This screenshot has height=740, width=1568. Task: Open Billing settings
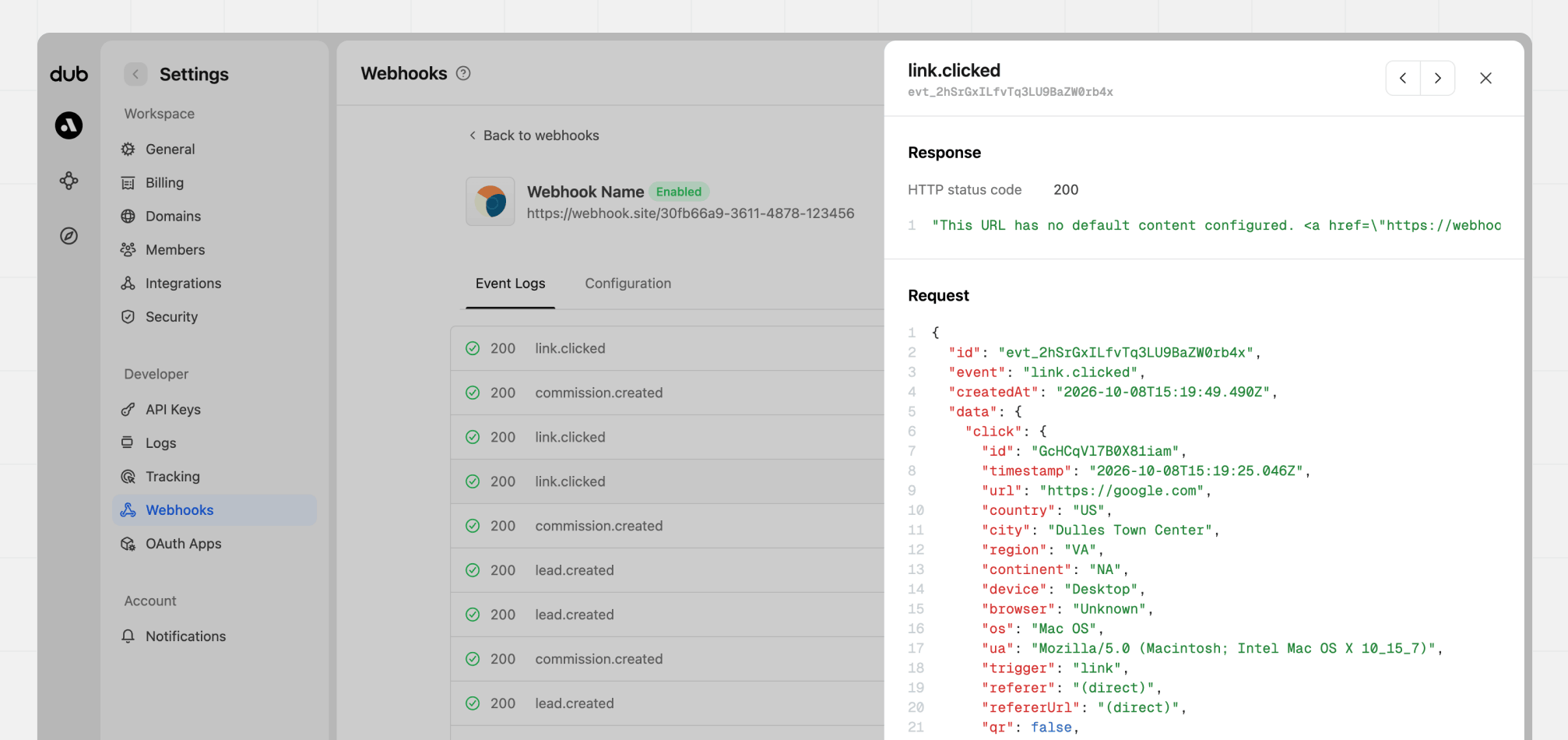[x=214, y=182]
